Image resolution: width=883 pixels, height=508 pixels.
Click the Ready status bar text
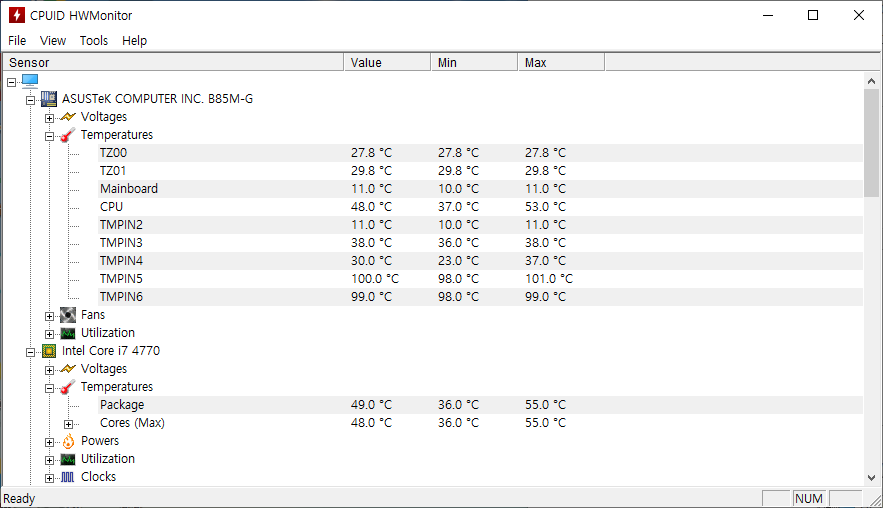coord(19,498)
